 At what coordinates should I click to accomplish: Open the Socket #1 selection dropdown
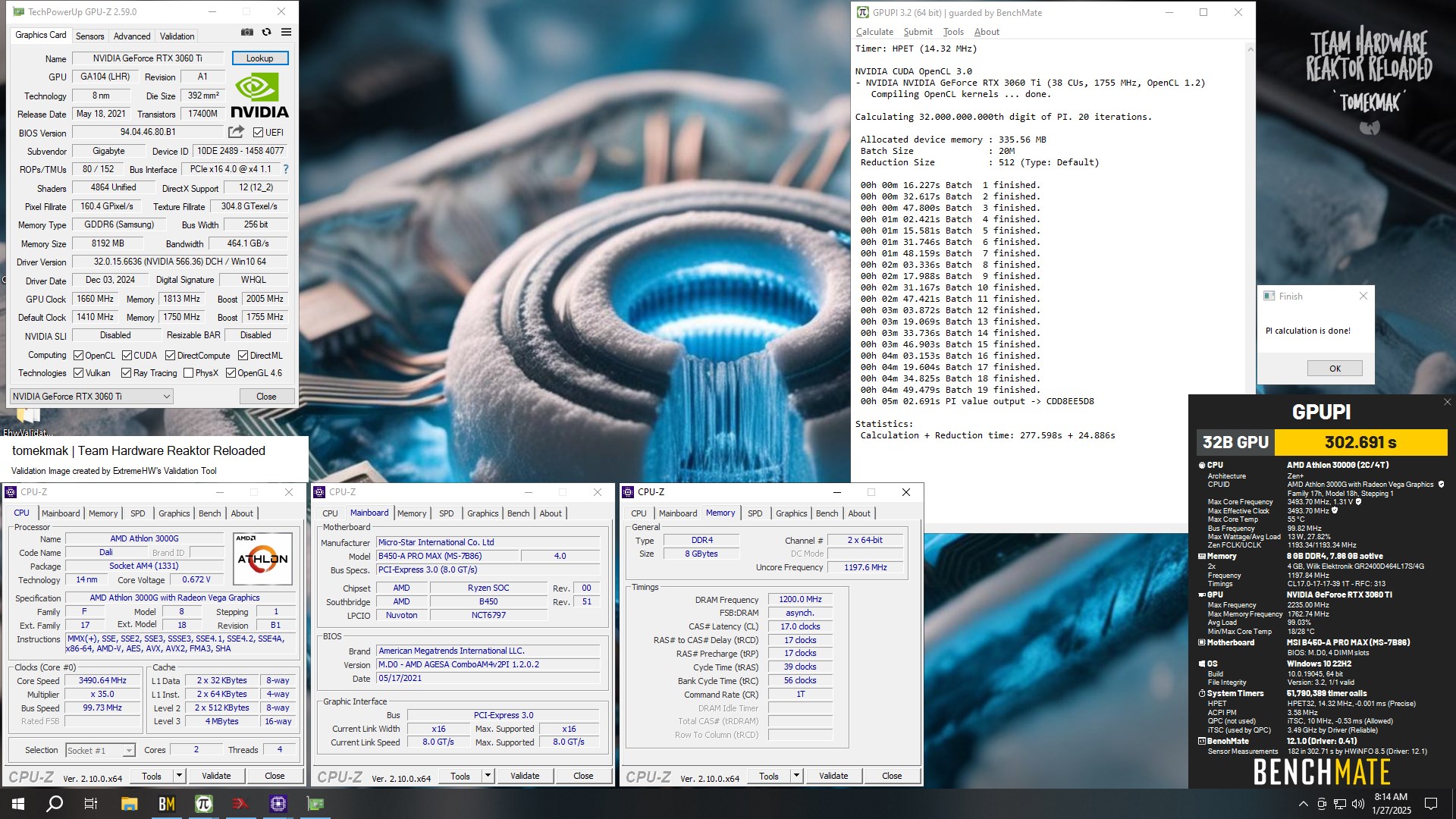pos(100,750)
